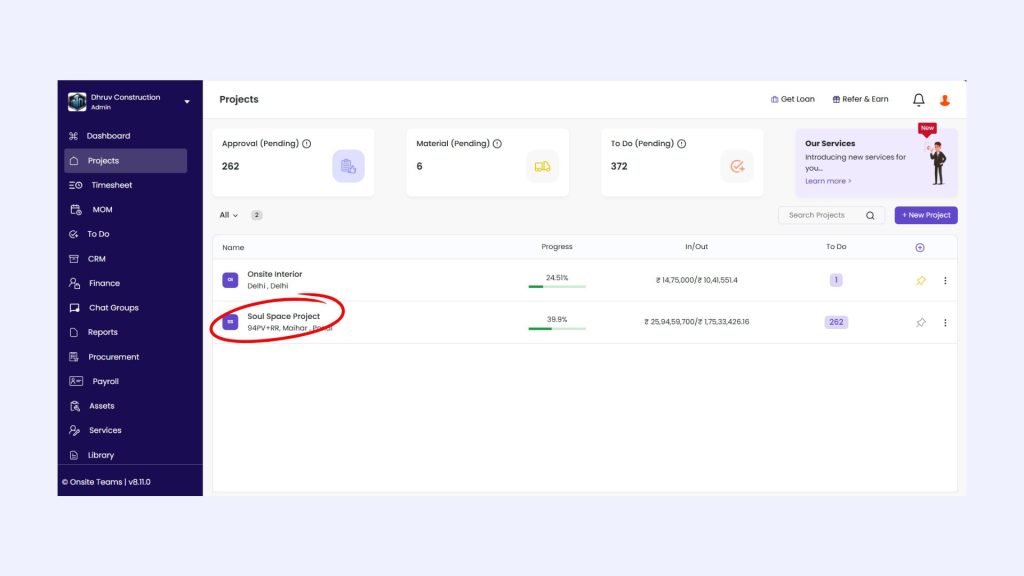Expand the Dhruv Construction account dropdown
Image resolution: width=1024 pixels, height=576 pixels.
(x=187, y=101)
